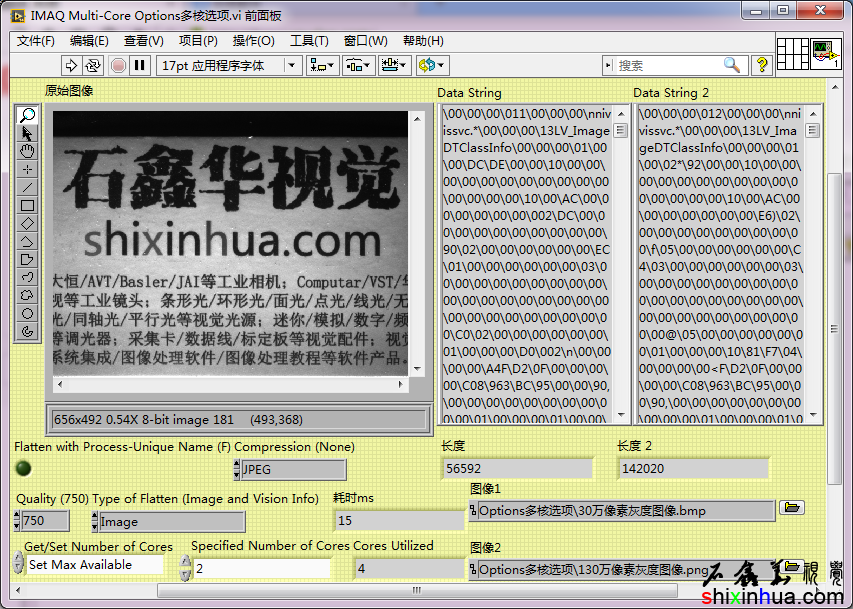
Task: Select the Zoom magnifier tool
Action: click(27, 116)
